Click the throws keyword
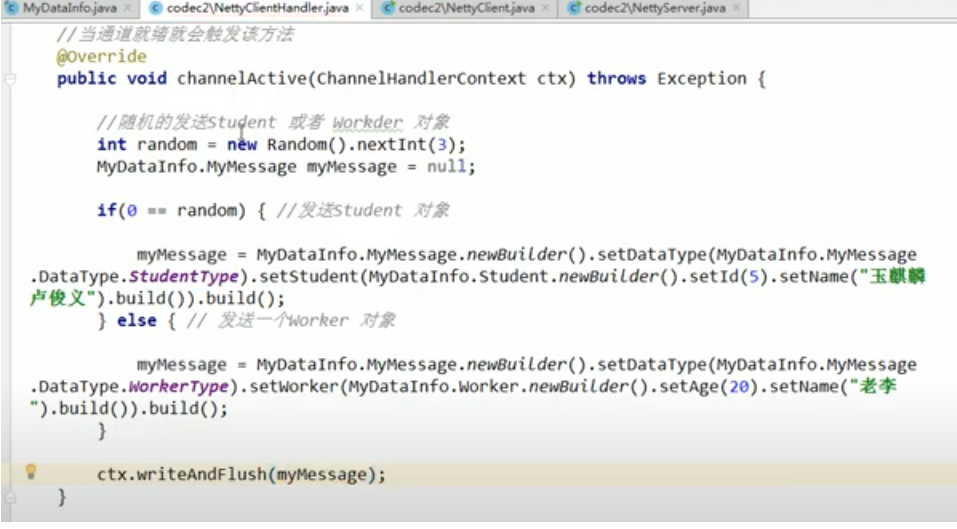Image resolution: width=957 pixels, height=529 pixels. coord(616,79)
